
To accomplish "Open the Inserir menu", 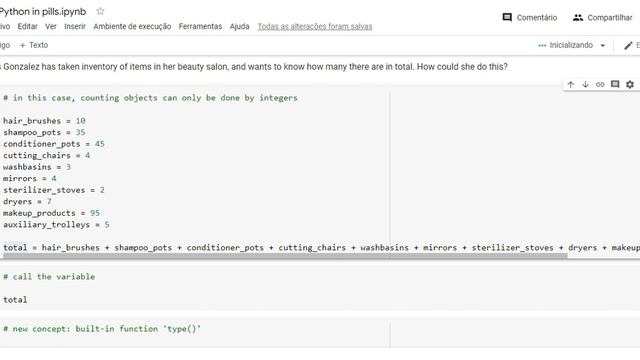I will (x=75, y=27).
